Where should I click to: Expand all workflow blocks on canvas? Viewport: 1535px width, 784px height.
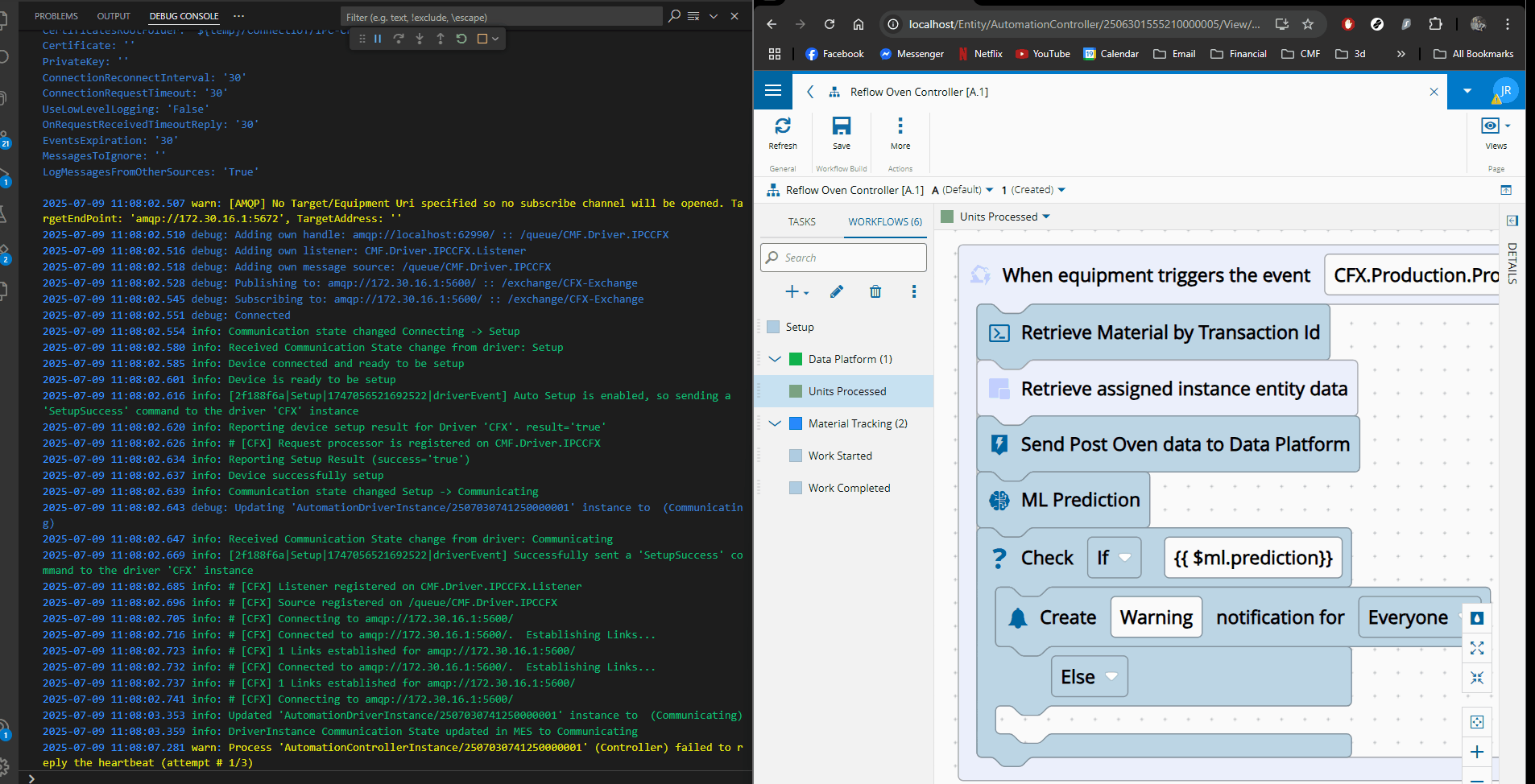click(x=1476, y=648)
